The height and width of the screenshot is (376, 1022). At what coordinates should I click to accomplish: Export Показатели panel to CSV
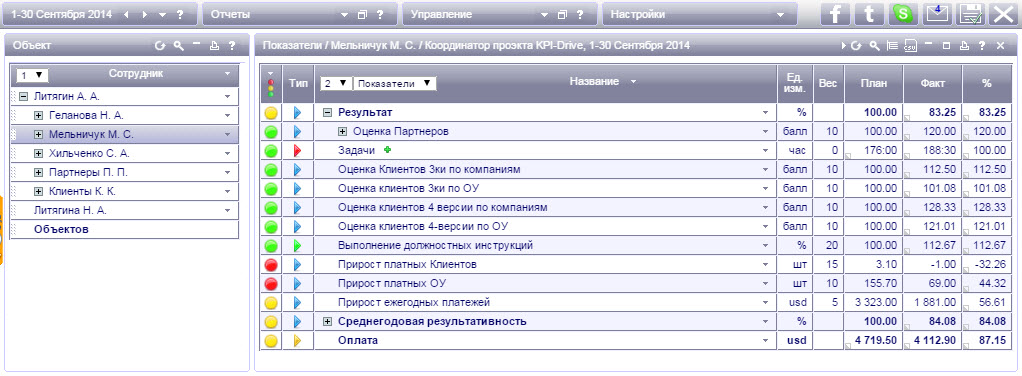(x=911, y=46)
